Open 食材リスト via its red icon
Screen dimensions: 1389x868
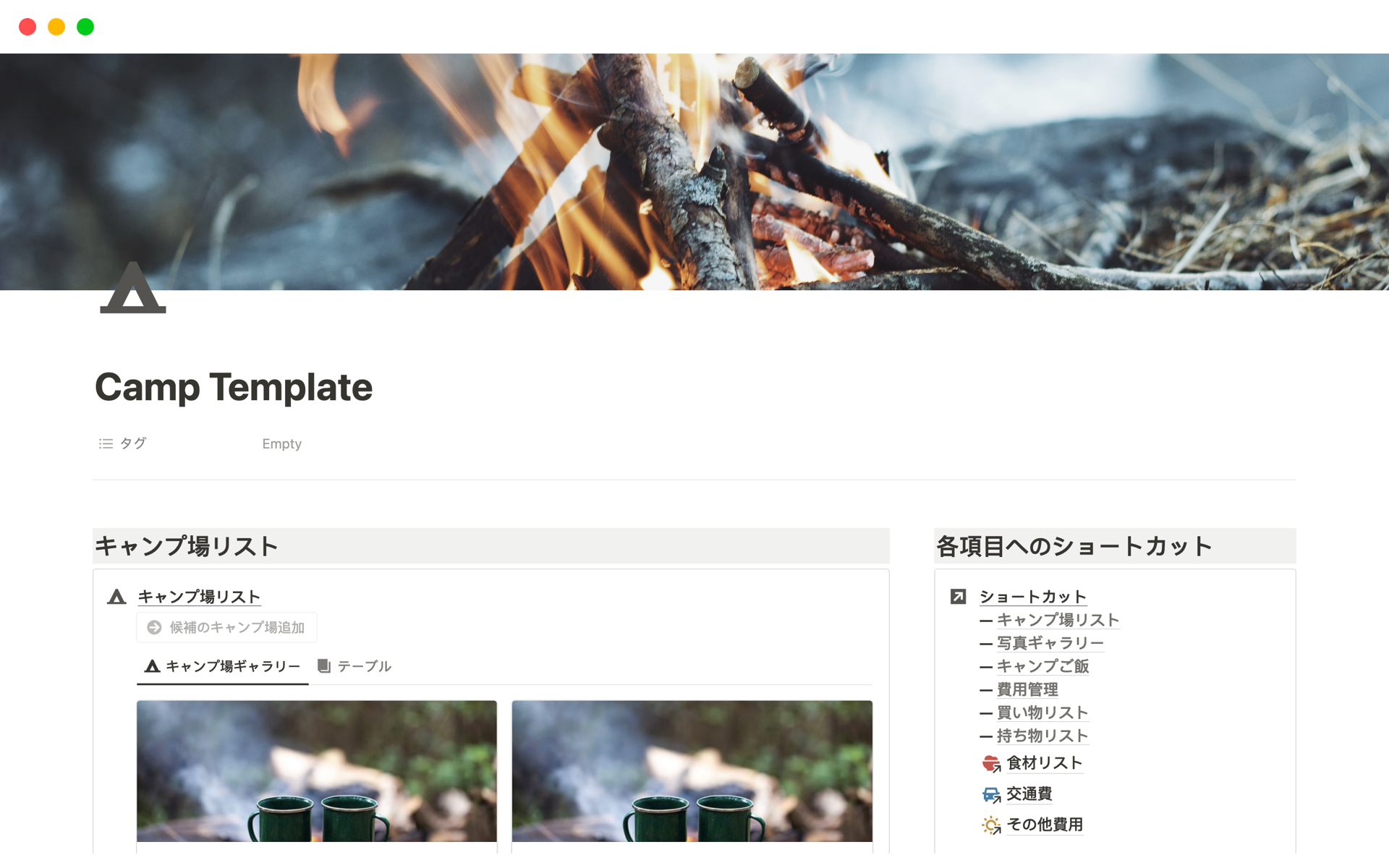991,763
